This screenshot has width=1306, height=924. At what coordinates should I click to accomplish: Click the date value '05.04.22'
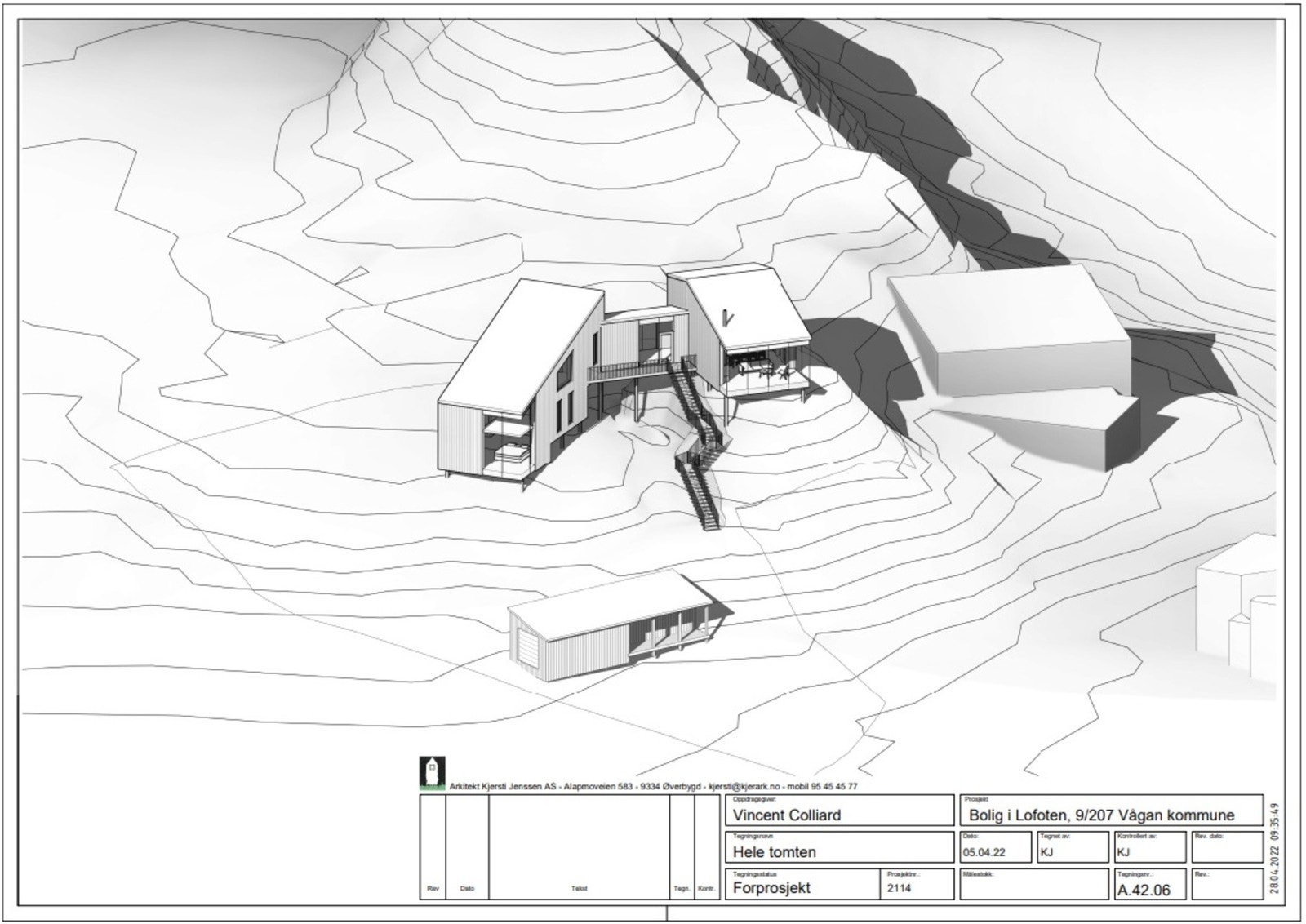click(984, 852)
